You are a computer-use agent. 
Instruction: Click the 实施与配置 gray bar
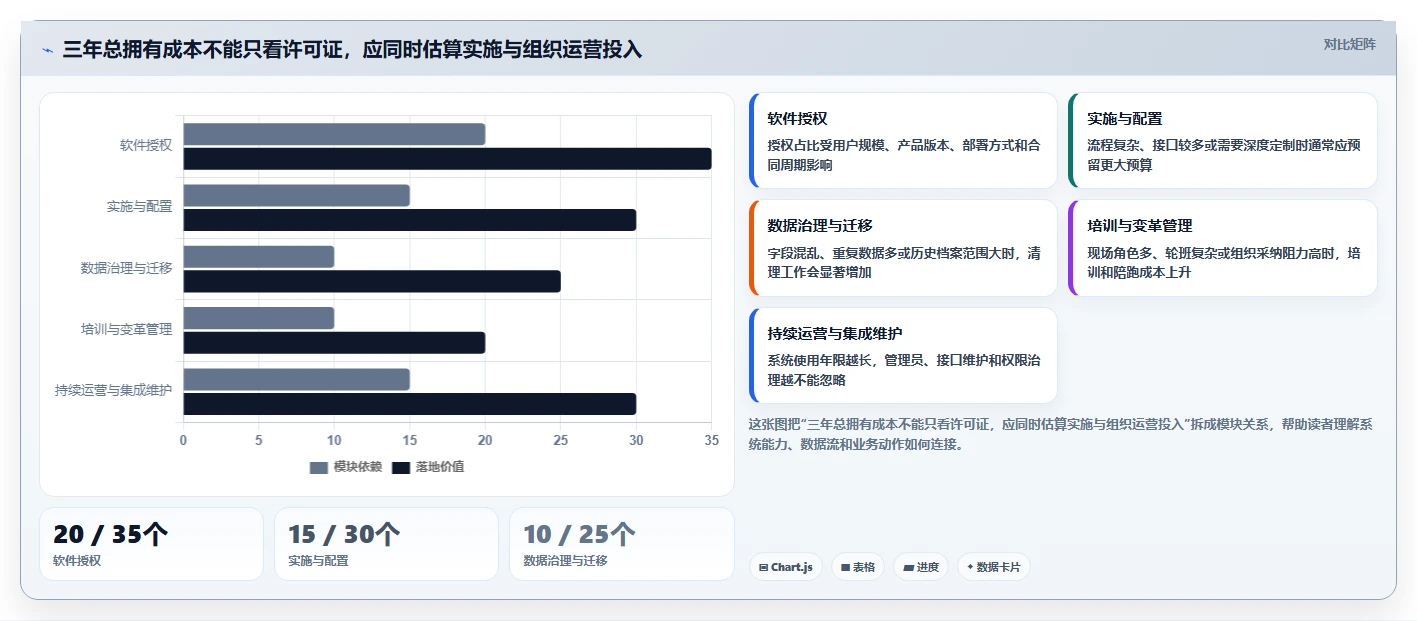[296, 195]
